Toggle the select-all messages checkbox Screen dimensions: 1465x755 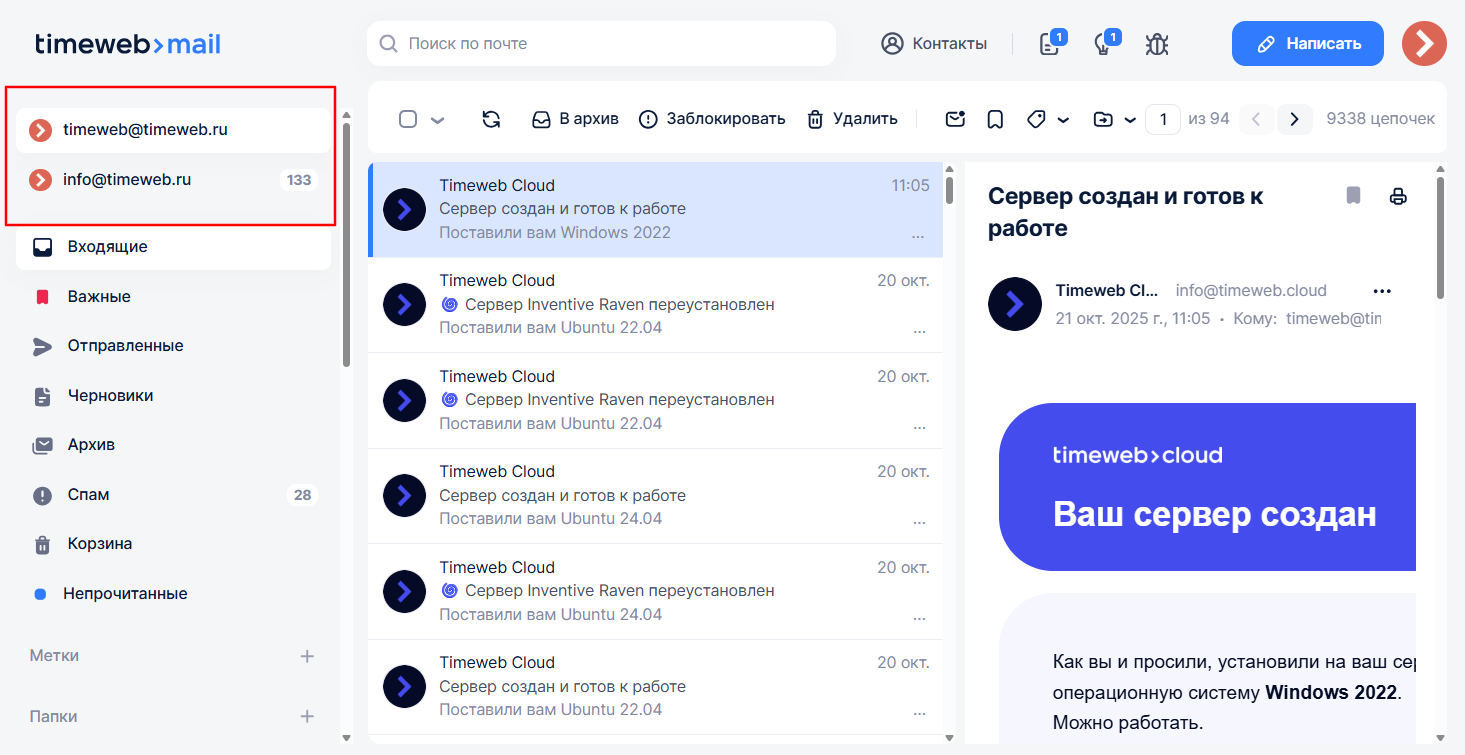tap(407, 118)
